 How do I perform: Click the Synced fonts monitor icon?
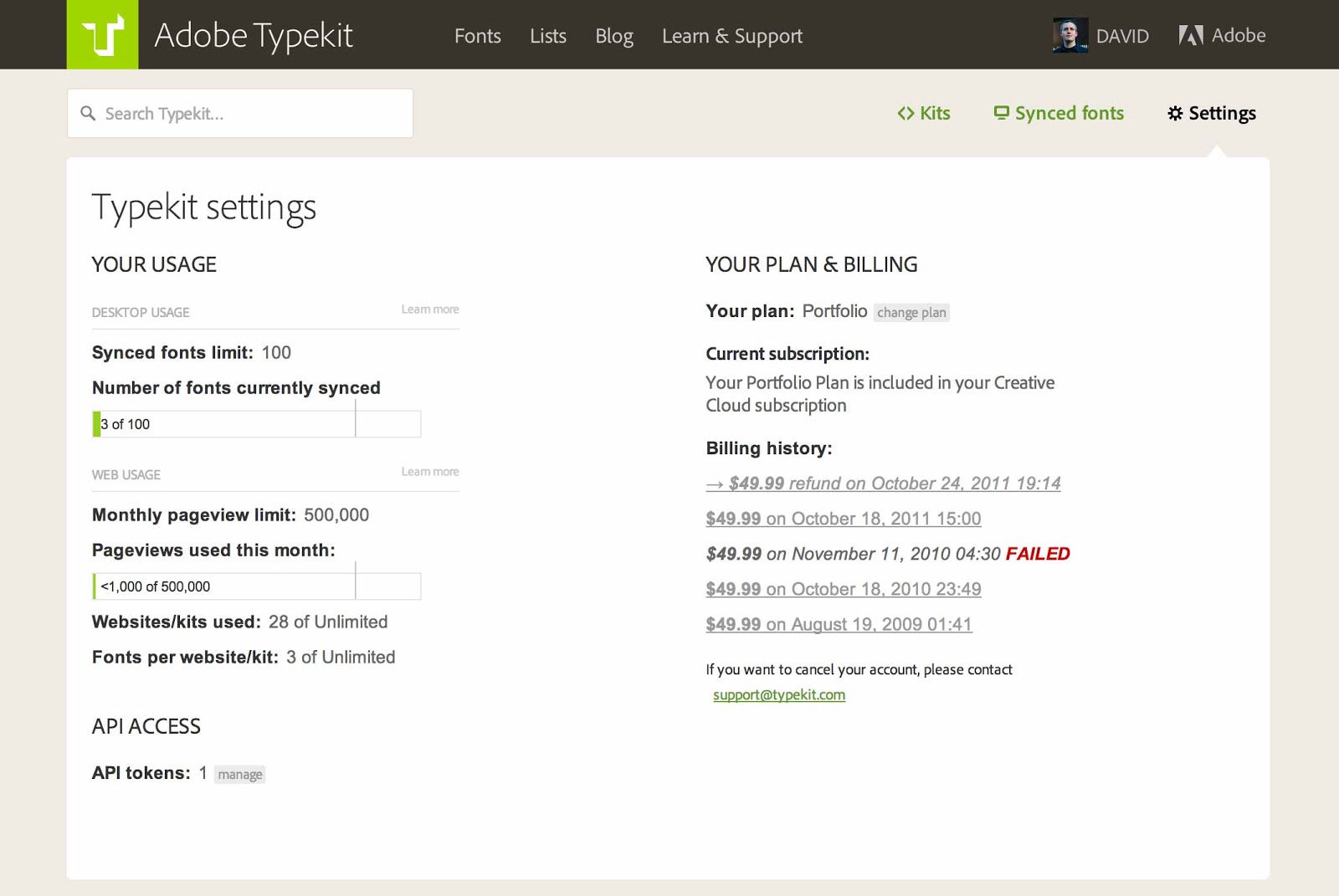(1002, 112)
